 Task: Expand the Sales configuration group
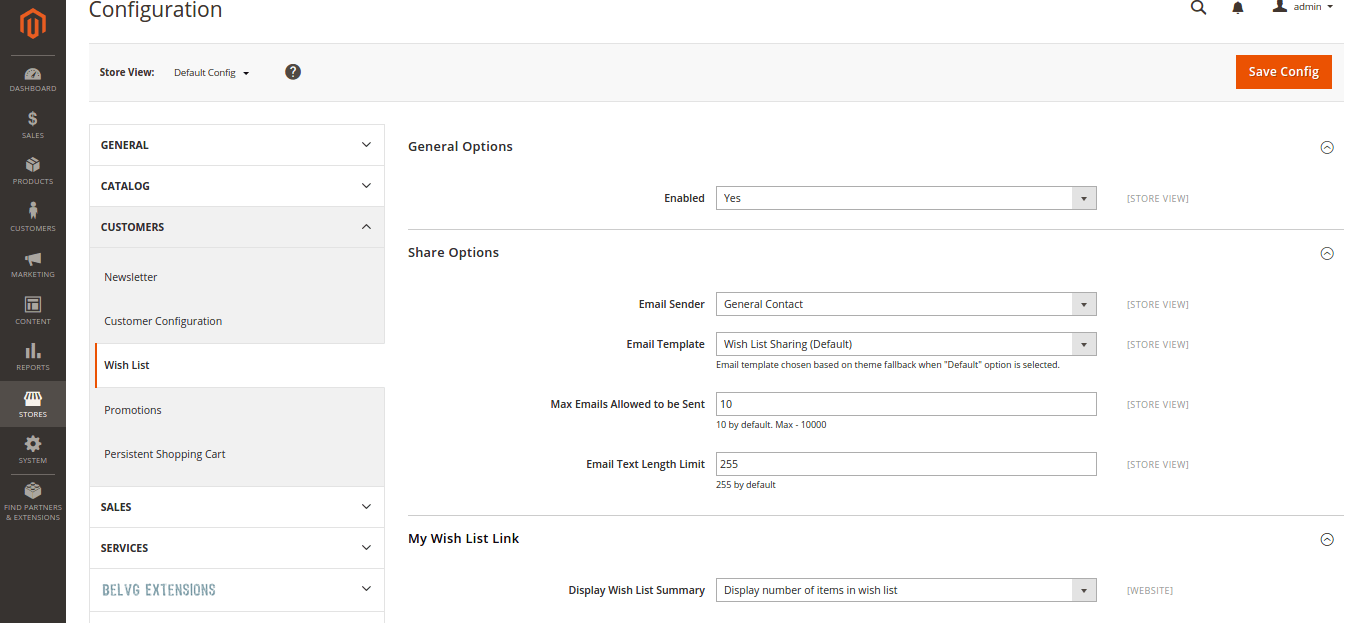pyautogui.click(x=236, y=507)
